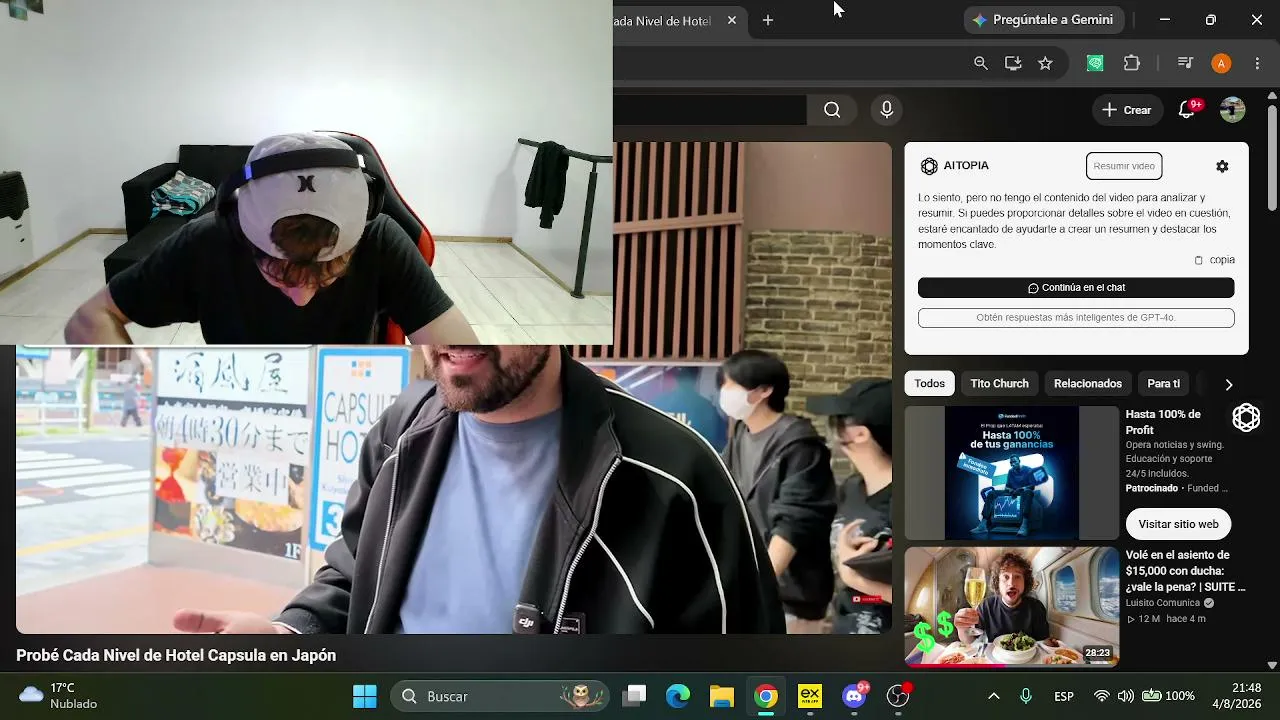Expand the hidden system tray icons
Image resolution: width=1280 pixels, height=720 pixels.
point(994,696)
